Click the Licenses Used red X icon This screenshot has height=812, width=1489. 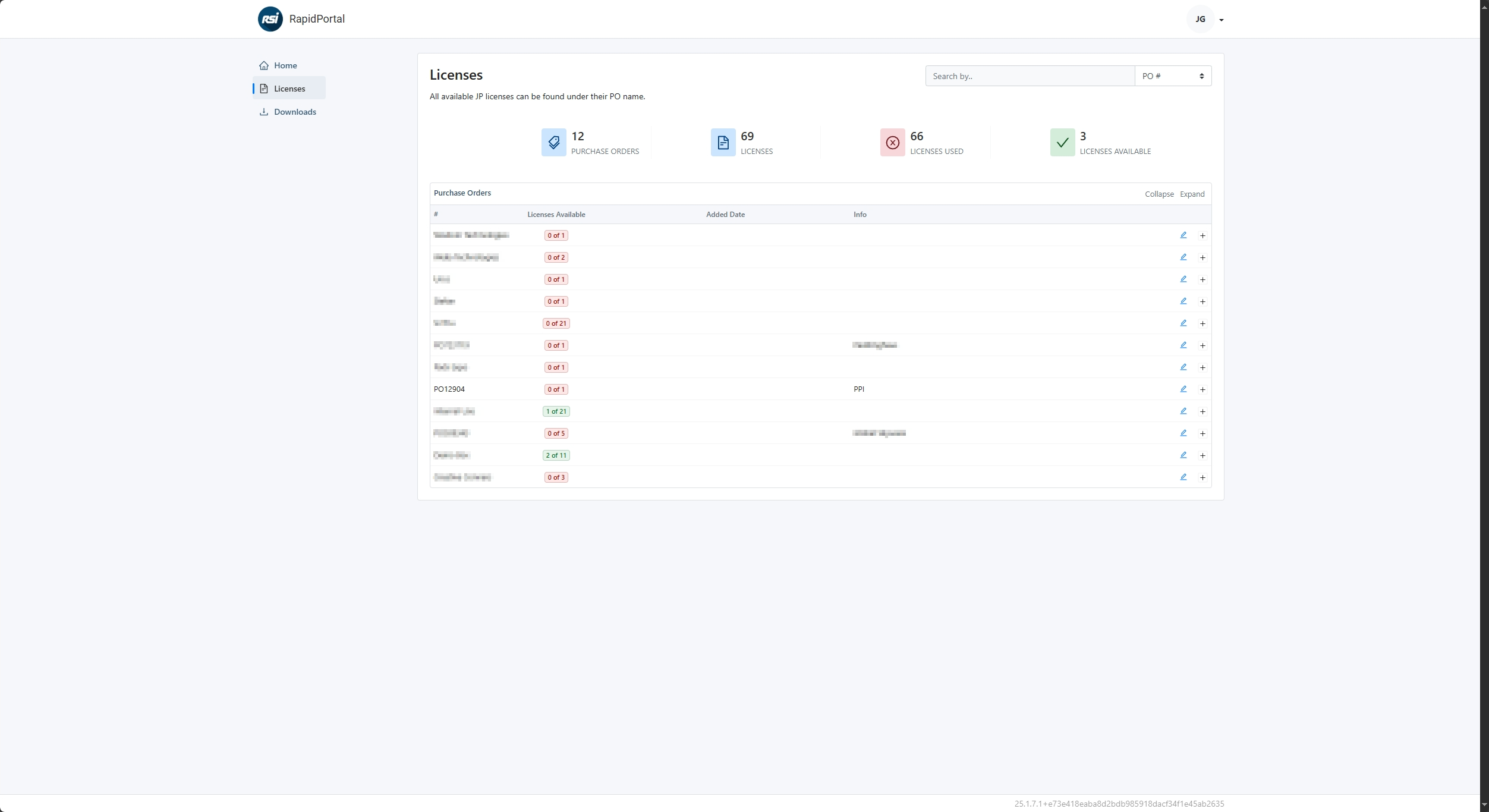(892, 143)
